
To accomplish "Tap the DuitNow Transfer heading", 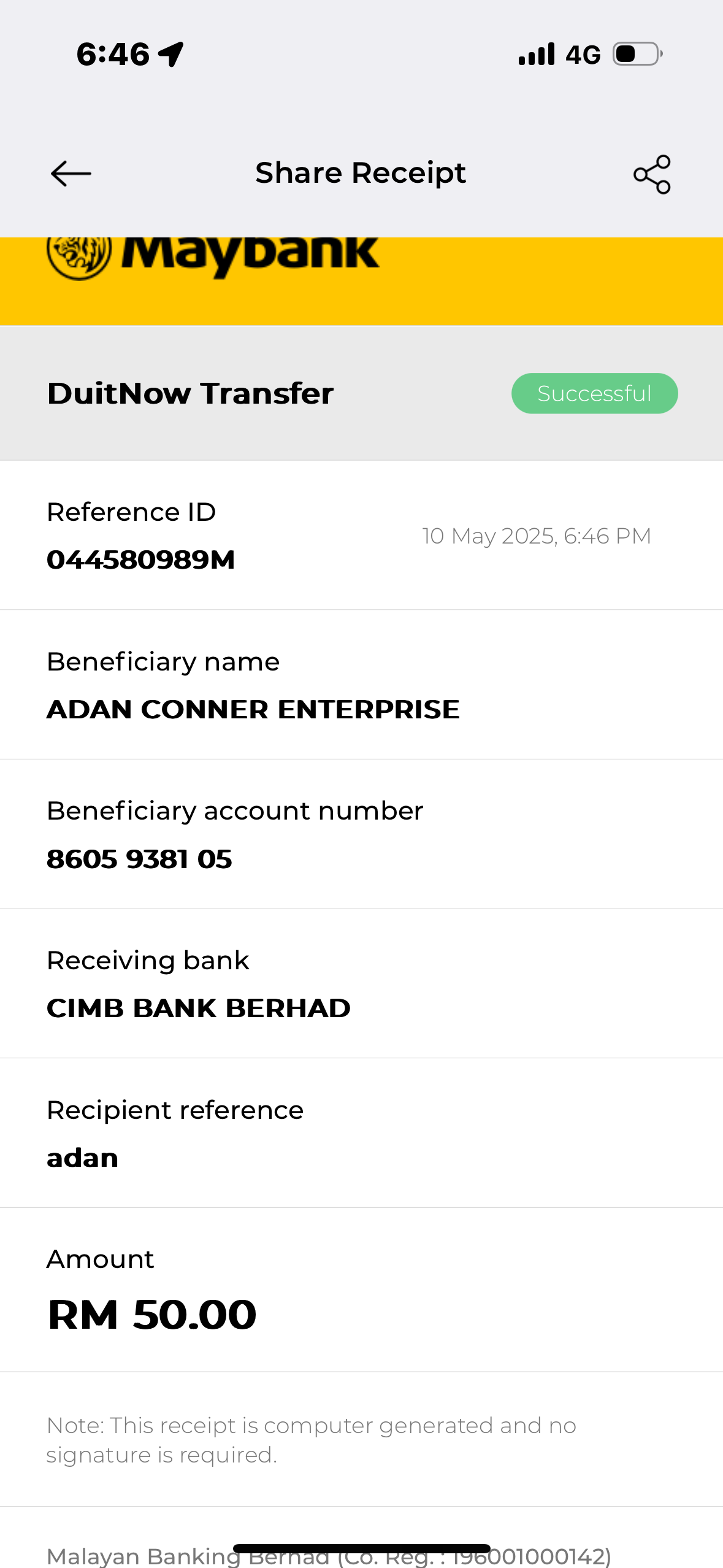I will pyautogui.click(x=190, y=393).
